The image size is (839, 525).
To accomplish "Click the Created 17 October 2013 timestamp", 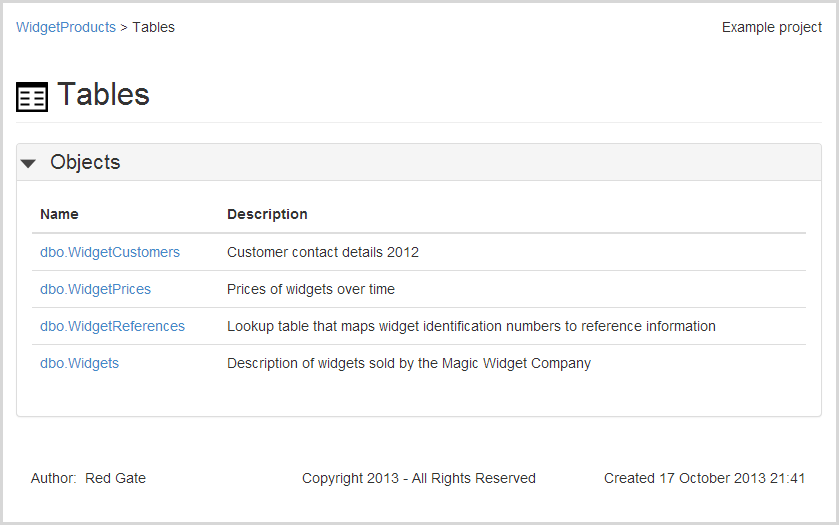I will pos(704,478).
